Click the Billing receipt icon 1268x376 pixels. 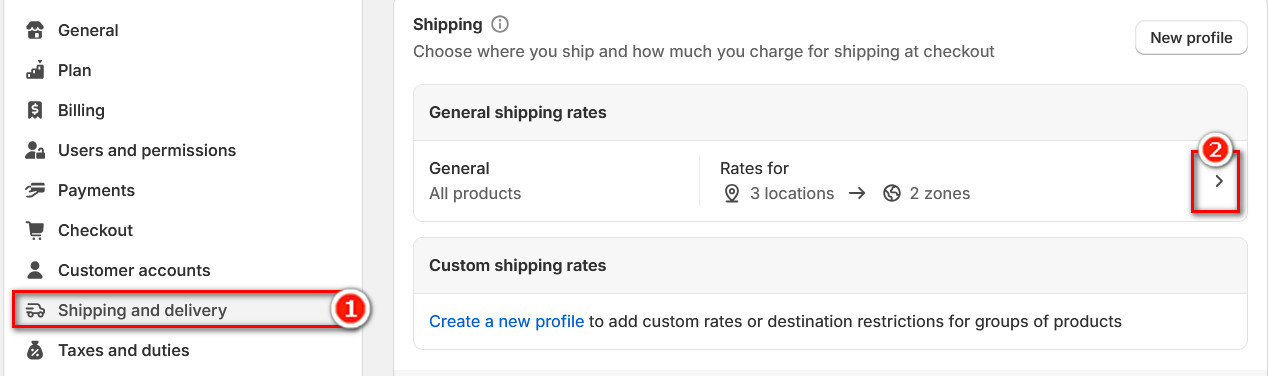(x=36, y=110)
